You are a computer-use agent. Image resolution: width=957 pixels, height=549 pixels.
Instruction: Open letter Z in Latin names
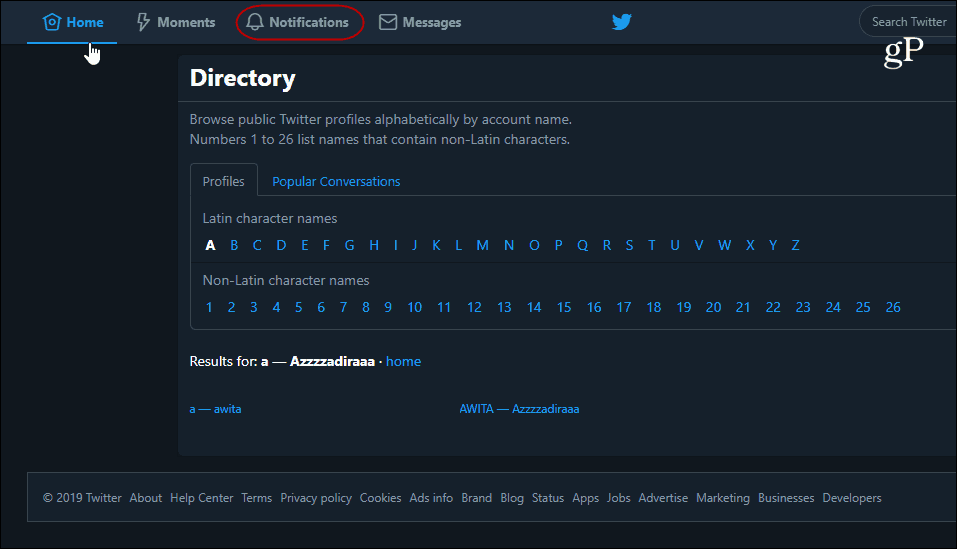[x=795, y=245]
